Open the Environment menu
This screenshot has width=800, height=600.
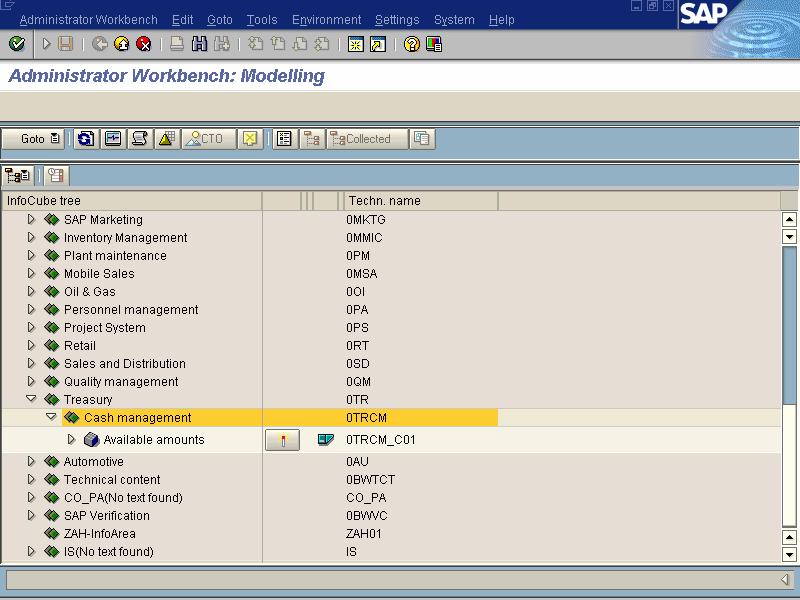coord(327,20)
